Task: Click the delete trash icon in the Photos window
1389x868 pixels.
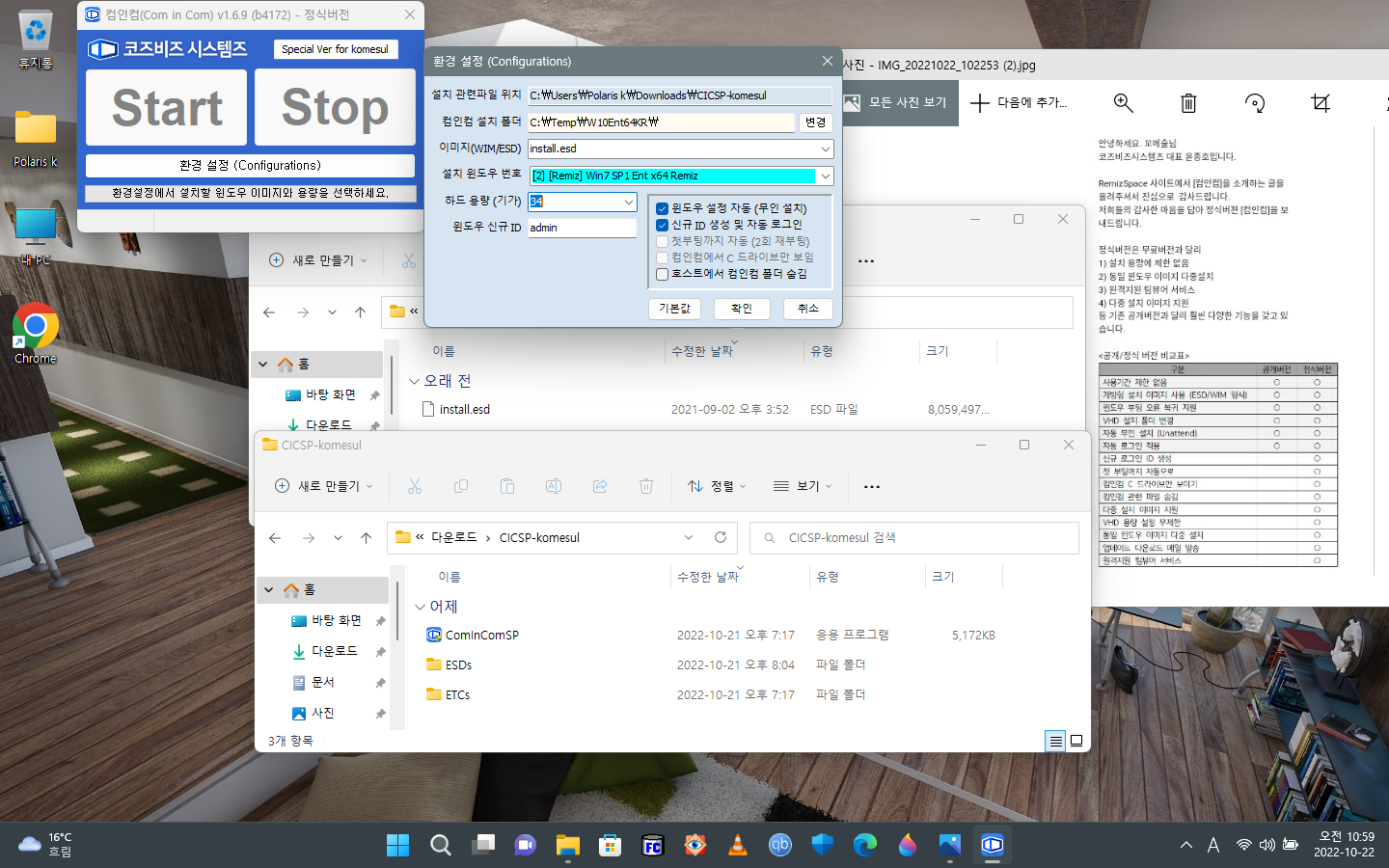Action: click(1188, 102)
